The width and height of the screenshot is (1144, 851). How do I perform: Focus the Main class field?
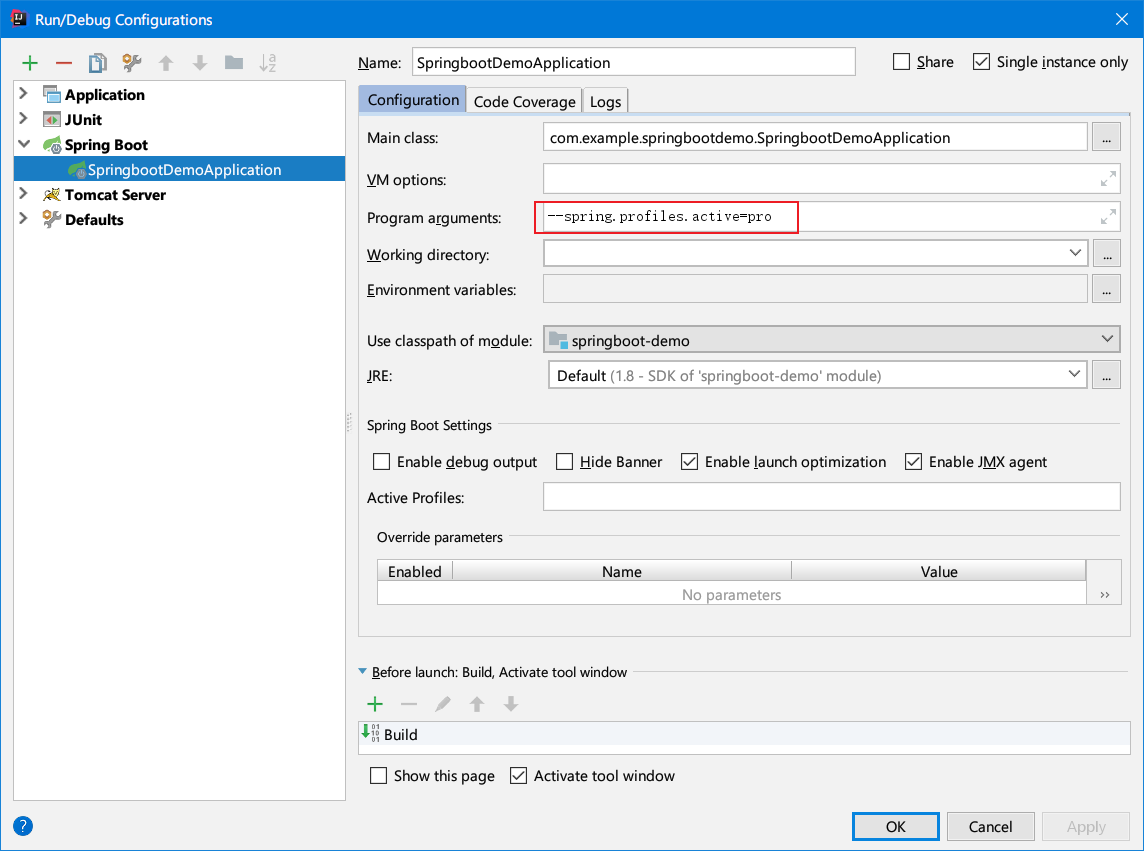coord(815,137)
